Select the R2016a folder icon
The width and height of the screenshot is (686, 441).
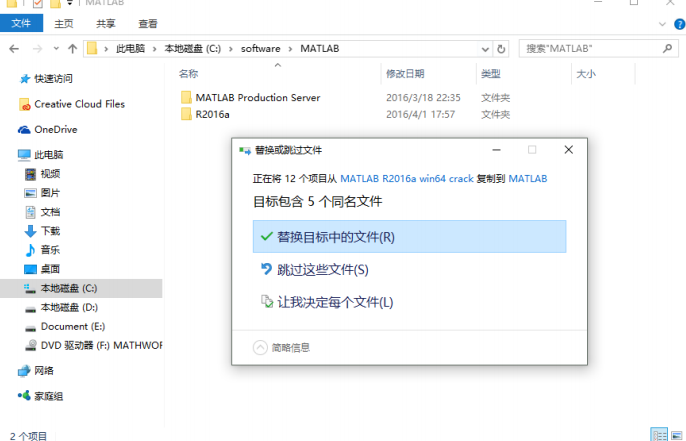coord(186,114)
